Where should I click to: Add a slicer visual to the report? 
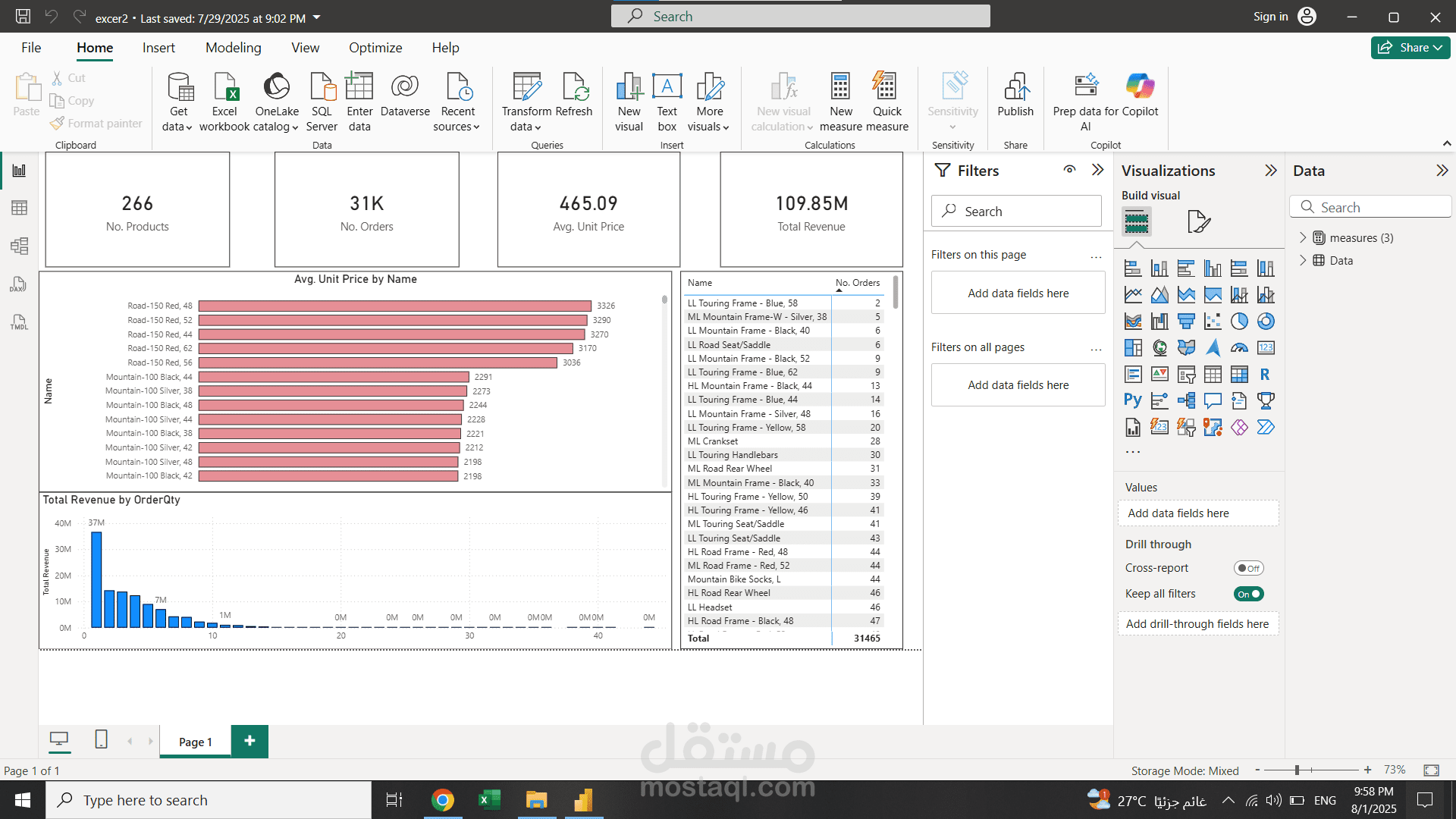point(1187,375)
